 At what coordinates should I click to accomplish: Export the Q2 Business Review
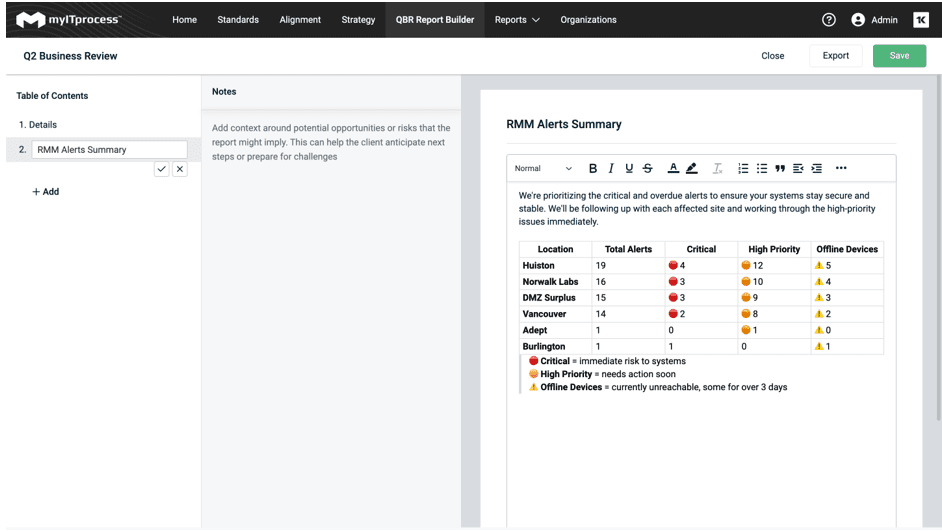(x=835, y=56)
